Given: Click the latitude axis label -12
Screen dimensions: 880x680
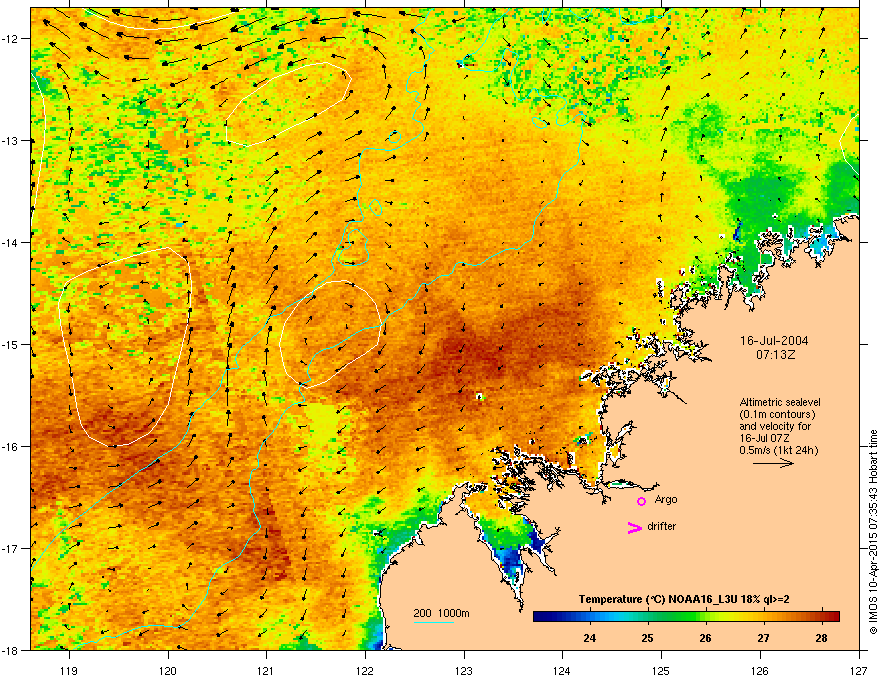Looking at the screenshot, I should (11, 39).
